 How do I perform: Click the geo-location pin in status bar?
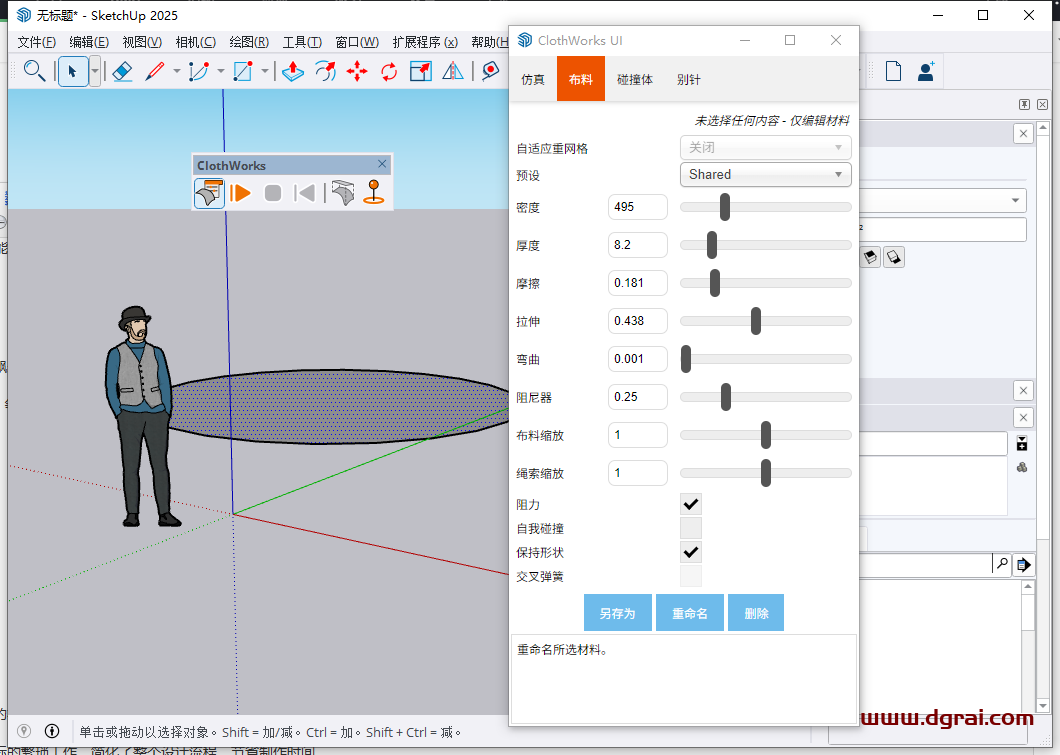click(24, 731)
